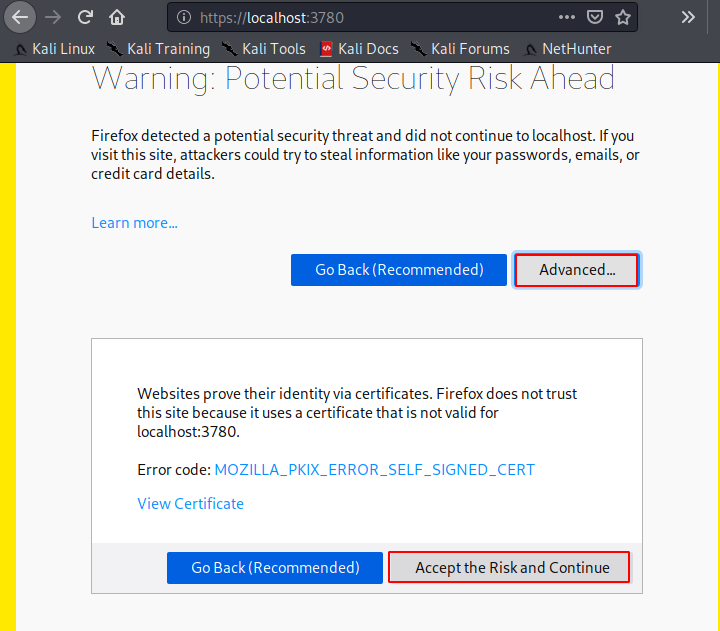Click the Warning: Potential Security Risk Ahead heading
The image size is (720, 631).
tap(353, 78)
